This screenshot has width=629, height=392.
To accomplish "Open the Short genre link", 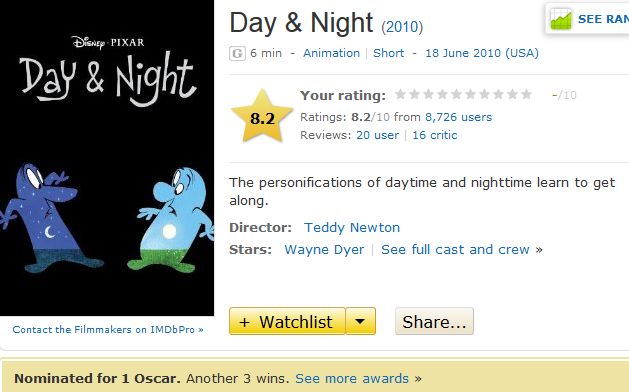I will click(x=388, y=53).
